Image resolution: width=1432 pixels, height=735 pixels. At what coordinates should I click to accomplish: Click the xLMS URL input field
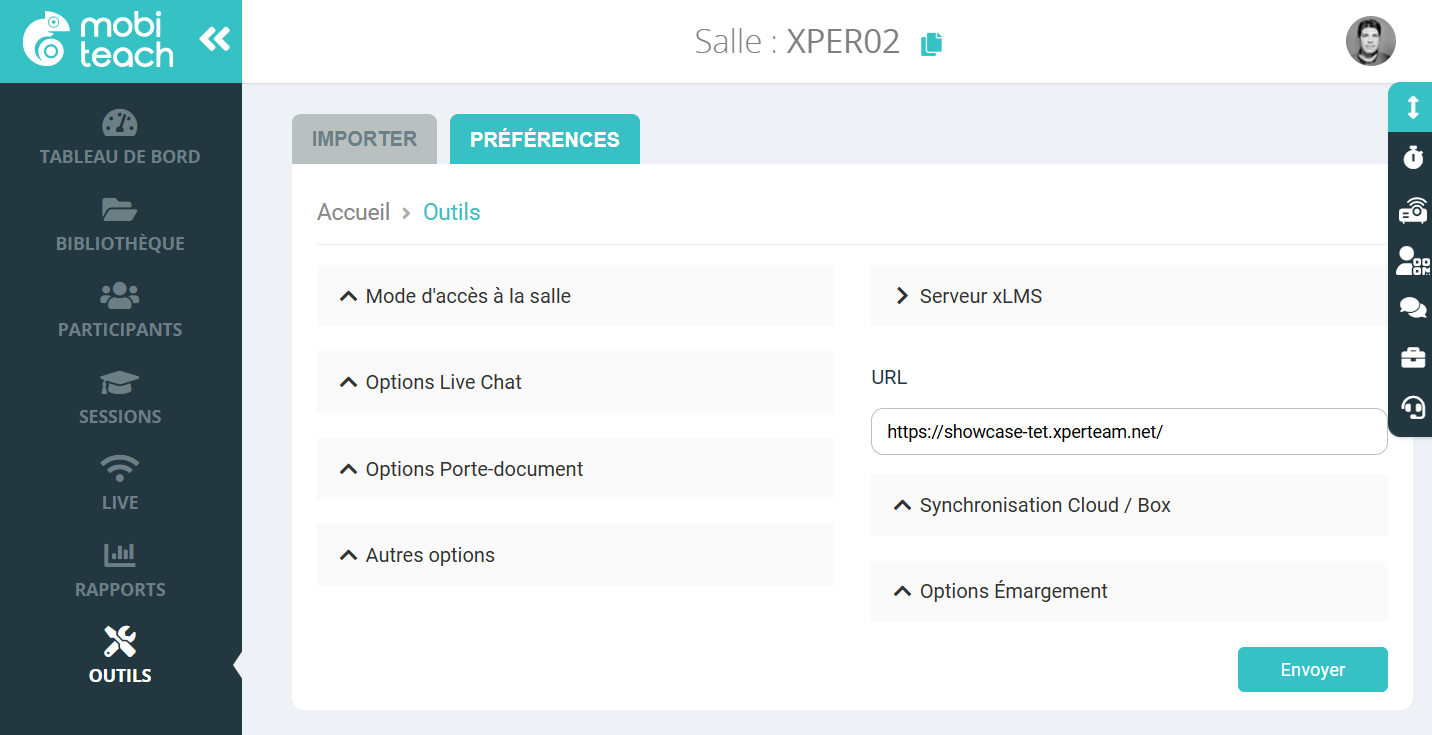pyautogui.click(x=1128, y=432)
